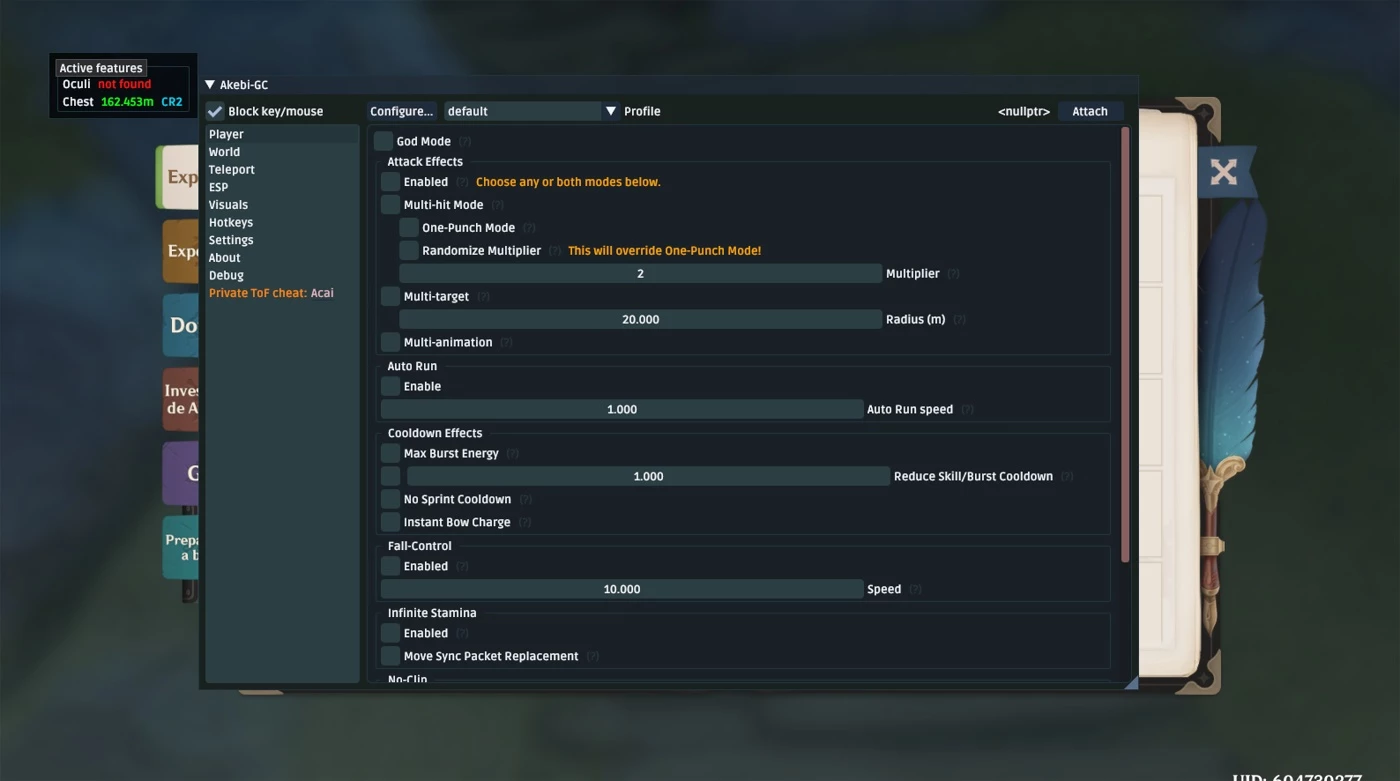Click the vertical scrollbar of the settings panel

click(x=1125, y=340)
